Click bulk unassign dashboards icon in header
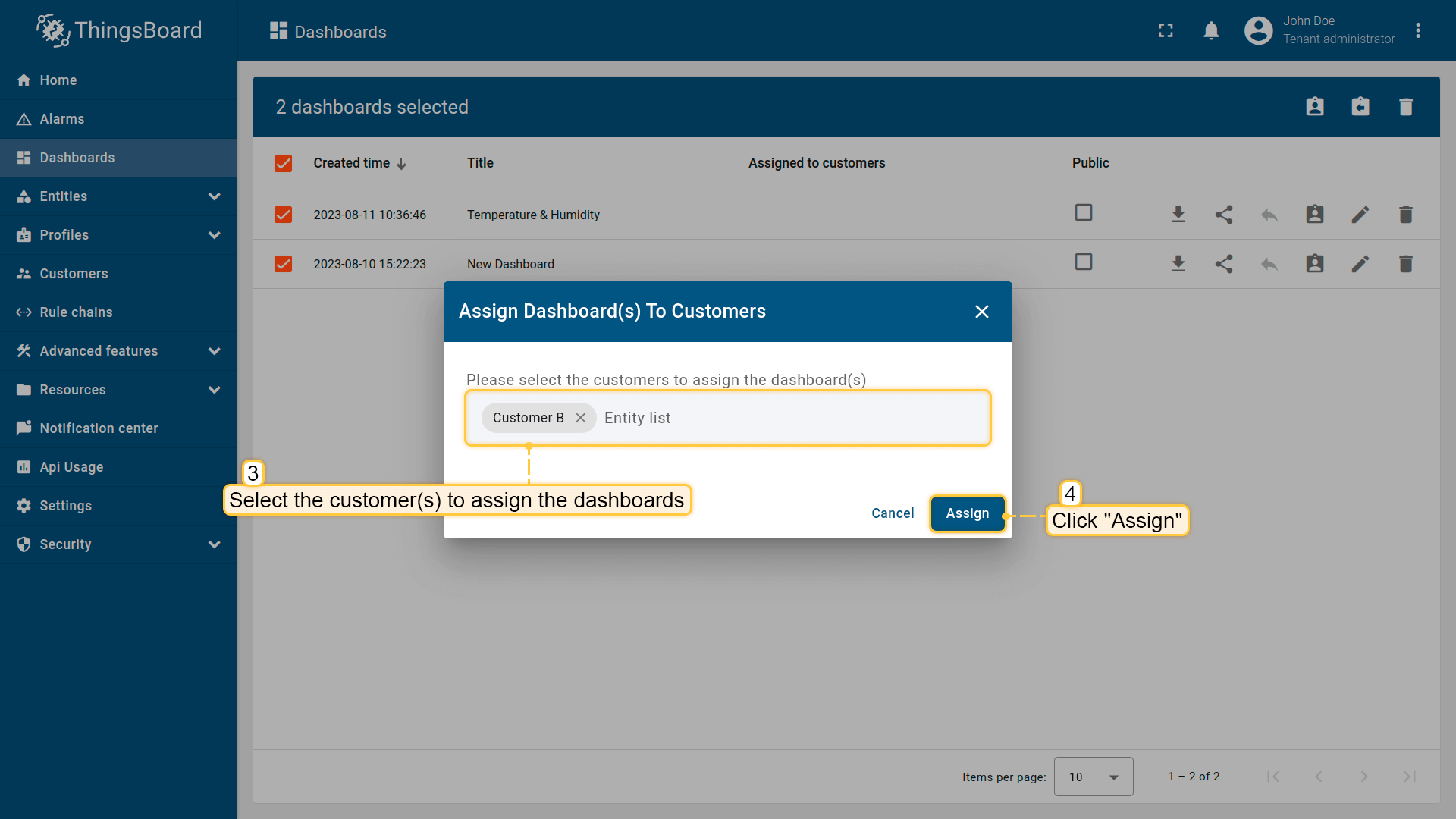This screenshot has width=1456, height=819. tap(1360, 107)
